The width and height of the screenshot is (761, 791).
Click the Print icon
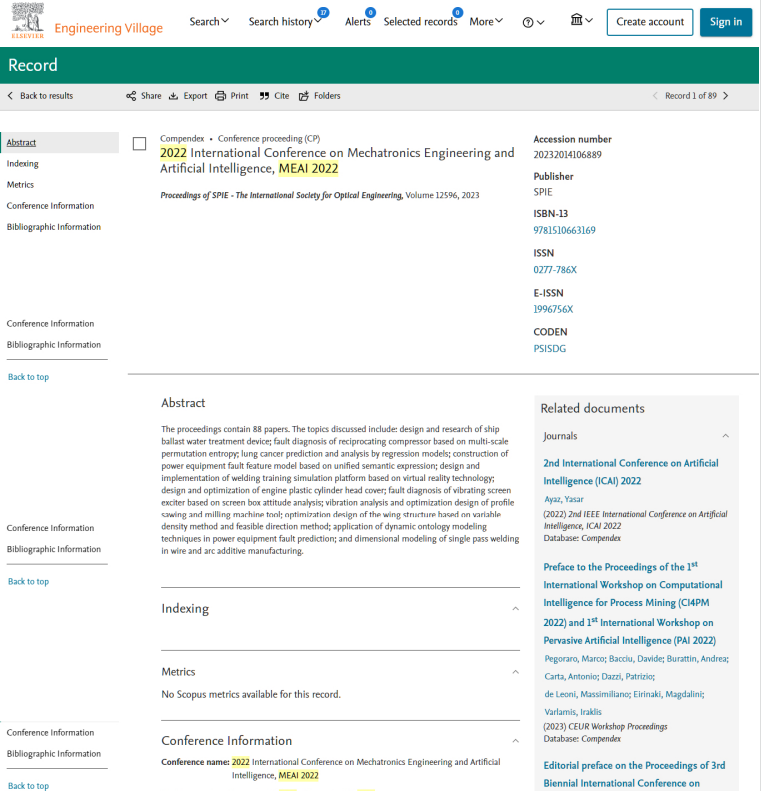(x=221, y=96)
